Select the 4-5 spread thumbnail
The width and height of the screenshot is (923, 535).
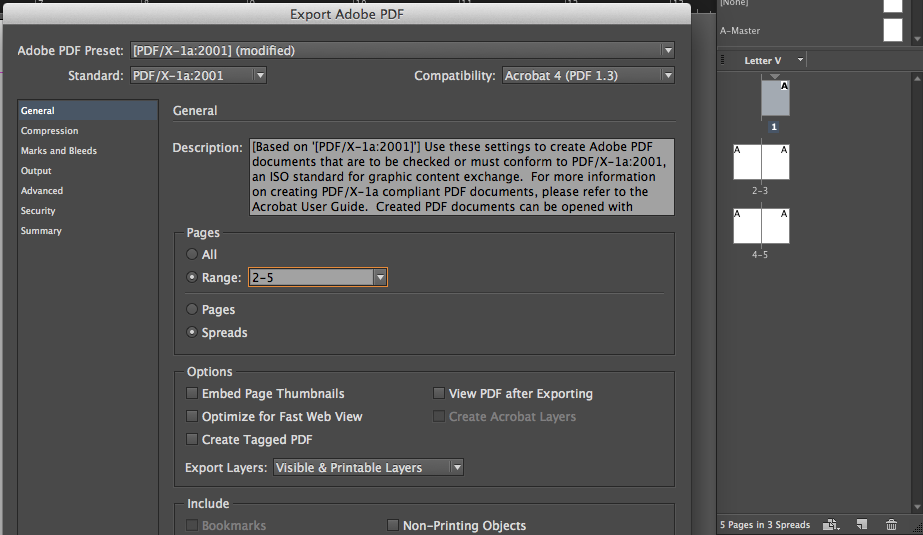coord(761,225)
